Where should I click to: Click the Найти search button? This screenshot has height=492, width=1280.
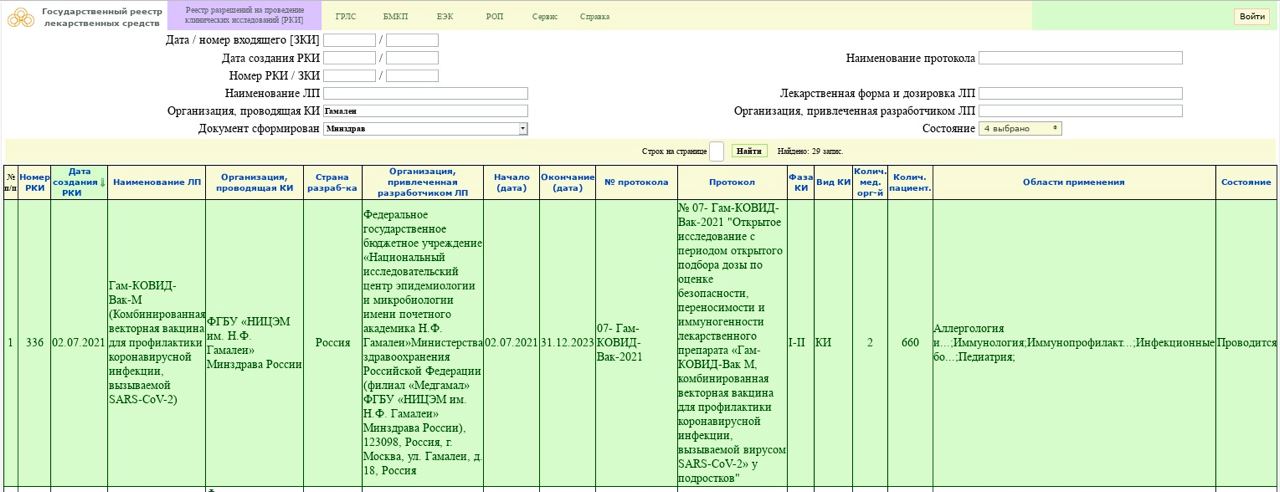(751, 151)
